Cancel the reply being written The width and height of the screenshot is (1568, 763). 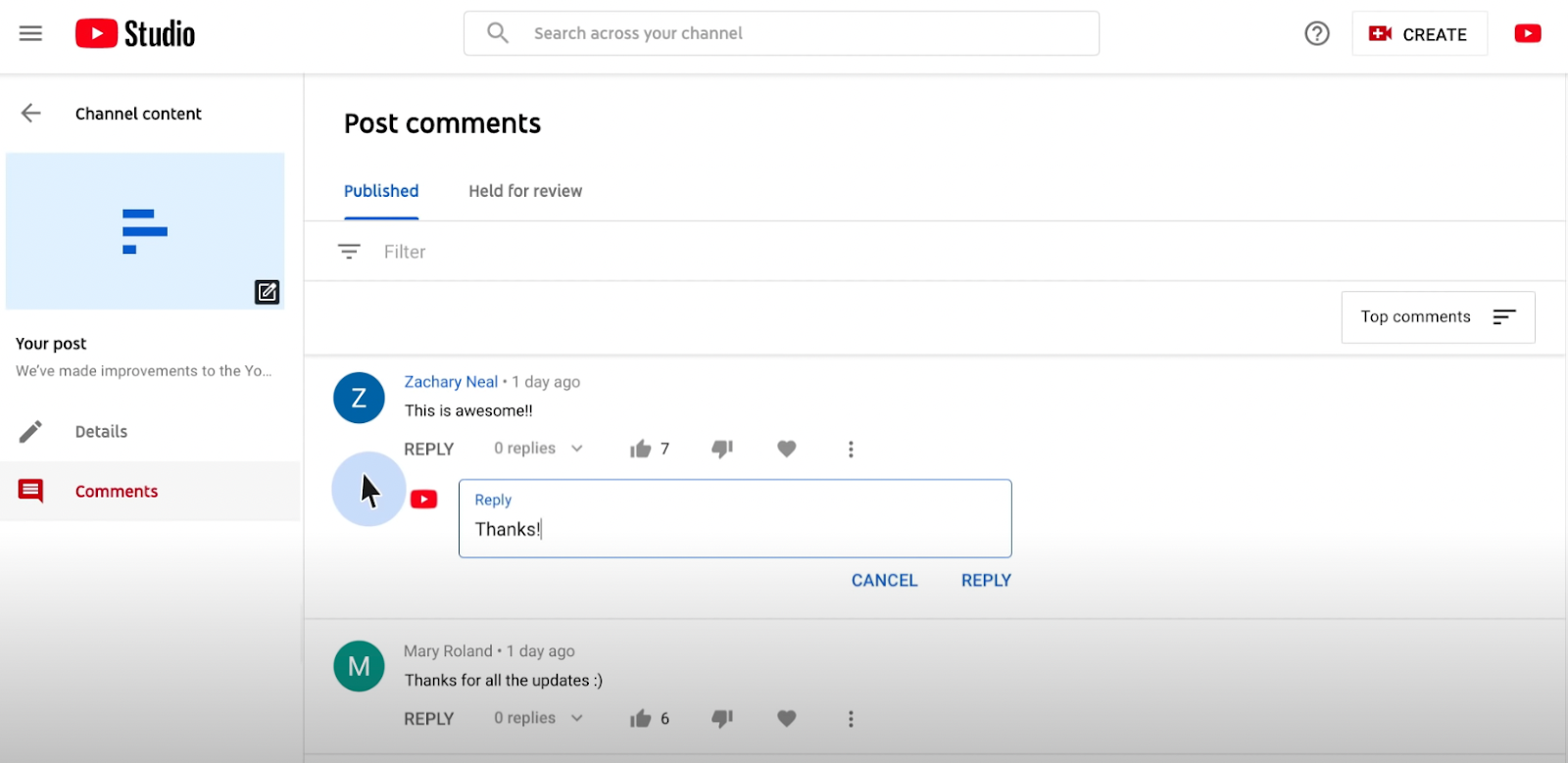(x=884, y=581)
